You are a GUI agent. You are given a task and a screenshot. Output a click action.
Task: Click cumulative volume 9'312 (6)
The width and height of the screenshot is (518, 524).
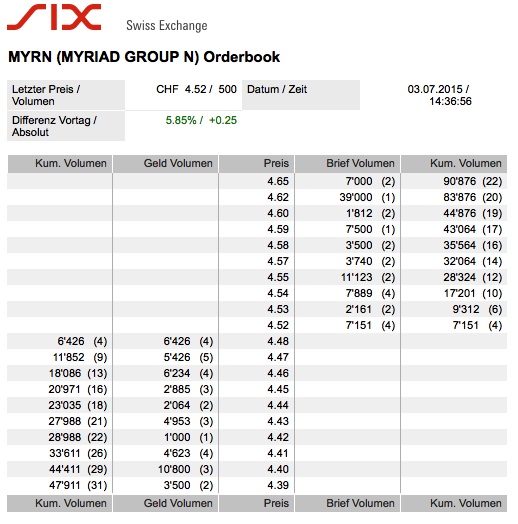477,309
